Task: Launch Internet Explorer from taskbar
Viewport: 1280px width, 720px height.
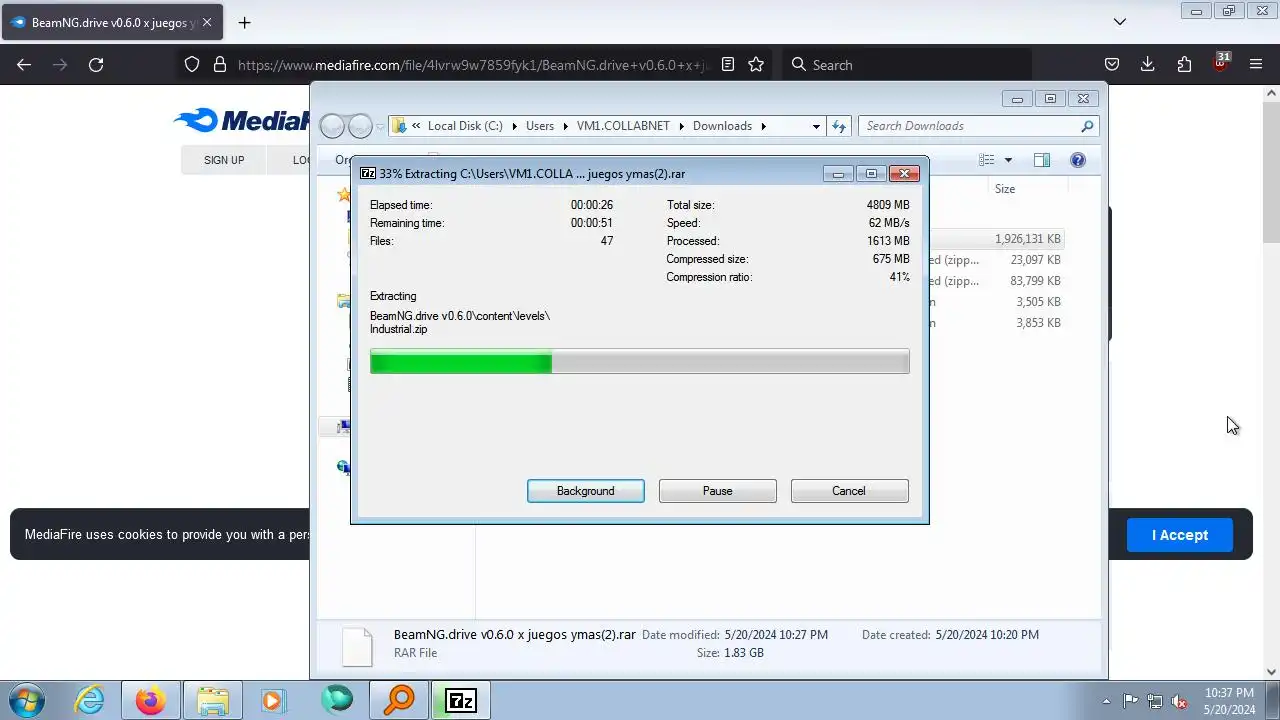Action: (90, 700)
